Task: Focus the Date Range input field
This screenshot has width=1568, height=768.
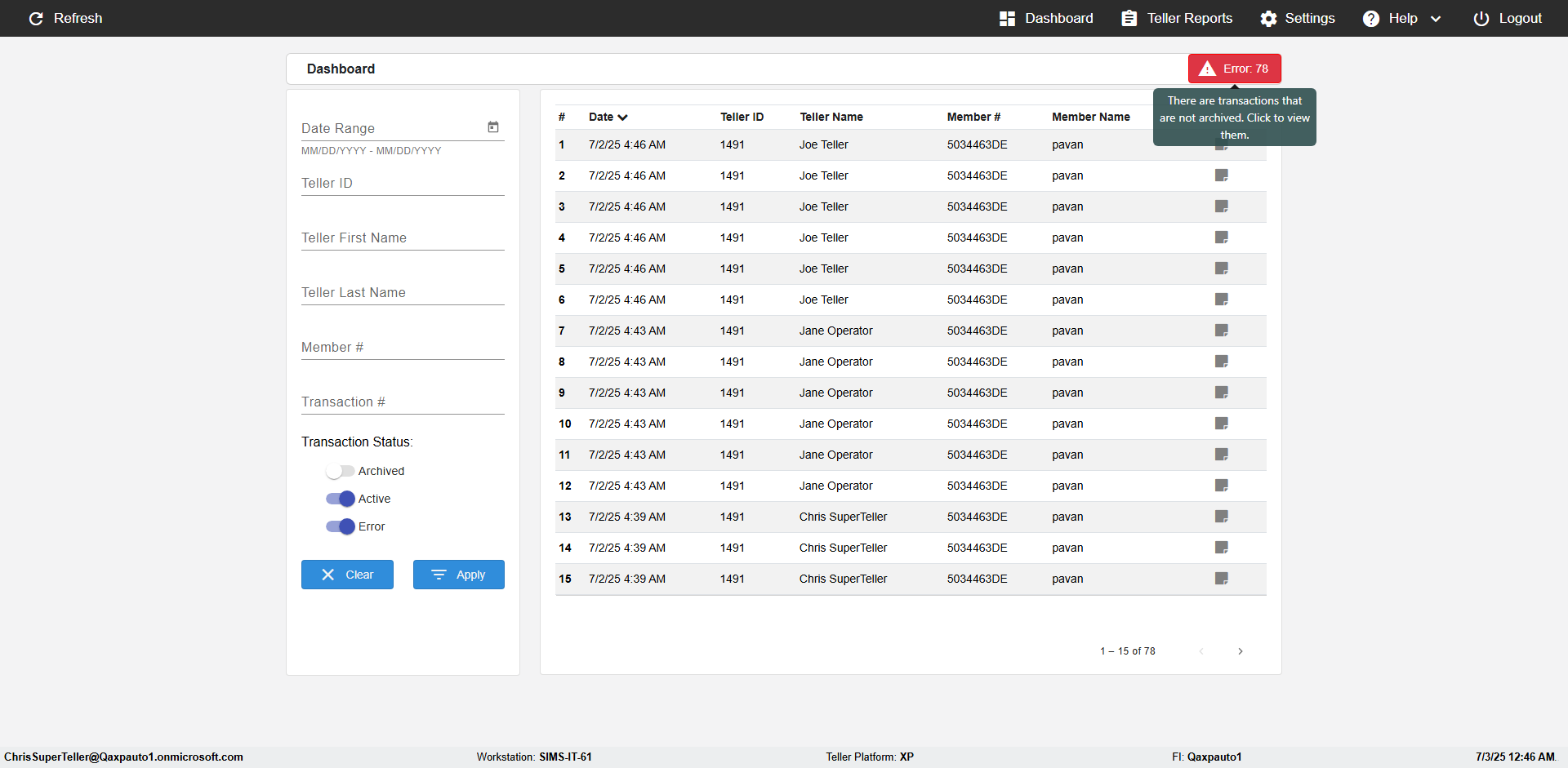Action: point(392,128)
